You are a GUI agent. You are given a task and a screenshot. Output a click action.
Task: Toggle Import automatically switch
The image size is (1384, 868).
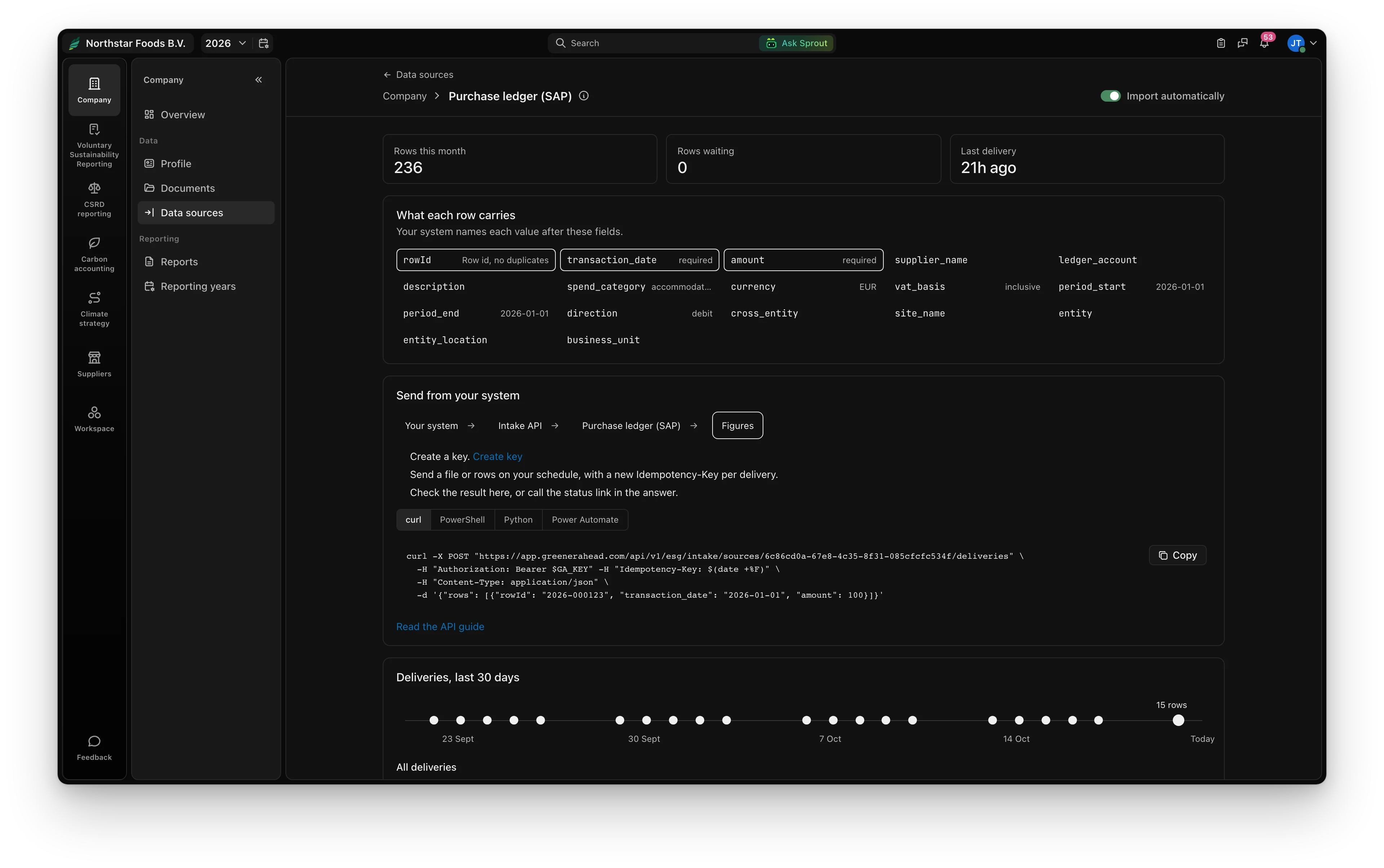pyautogui.click(x=1110, y=96)
